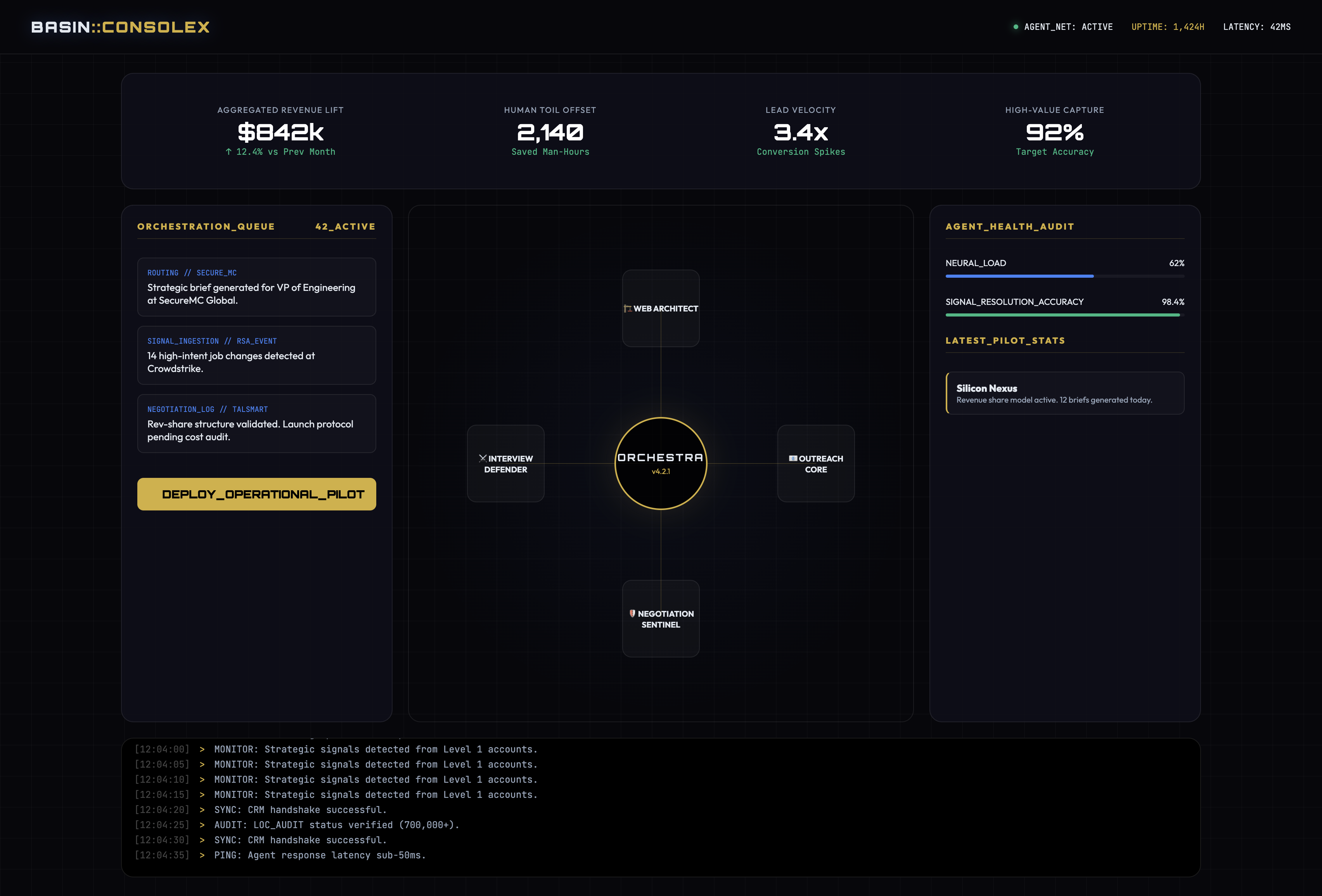Click the $842k Aggregated Revenue Lift metric
The image size is (1322, 896).
click(280, 132)
